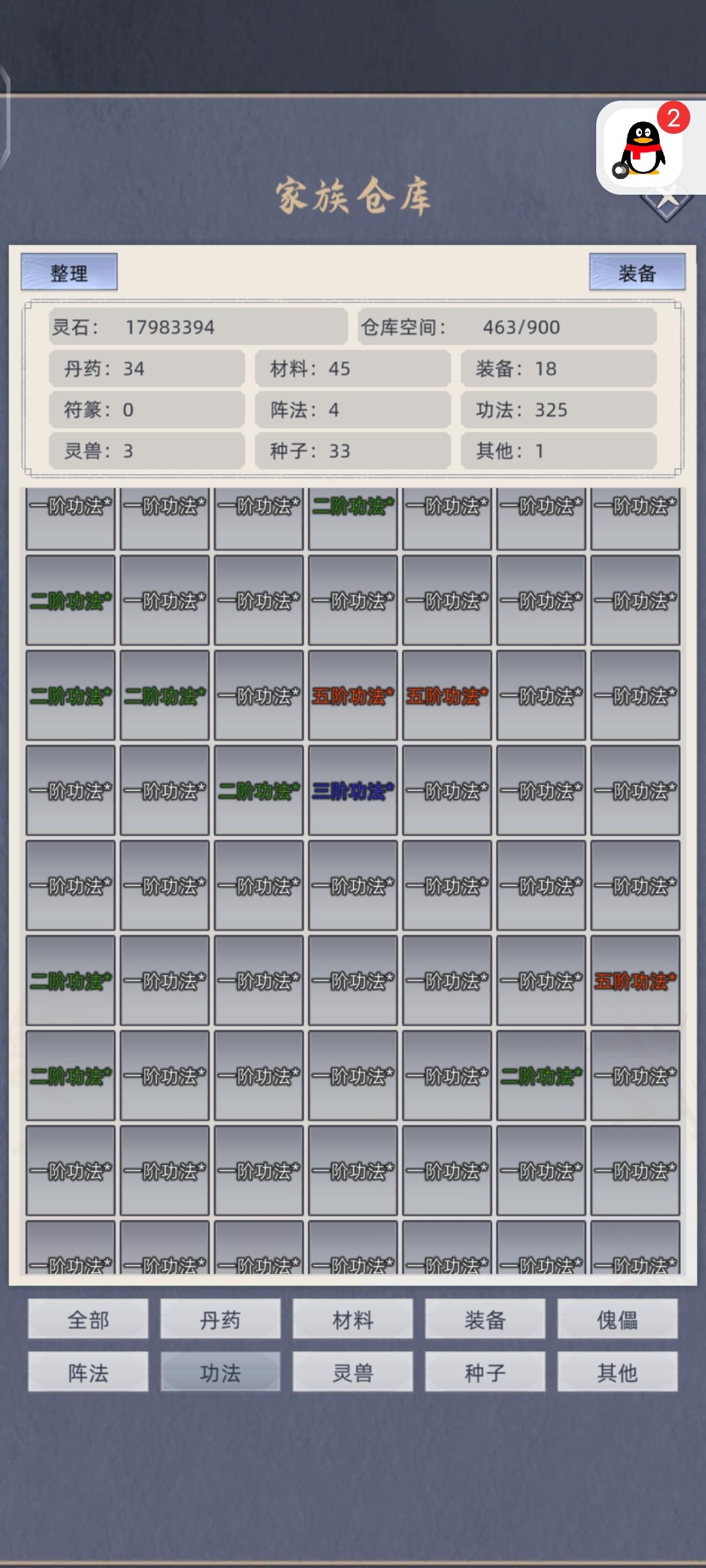
Task: Click the 仓库空间 463/900 counter
Action: tap(507, 327)
